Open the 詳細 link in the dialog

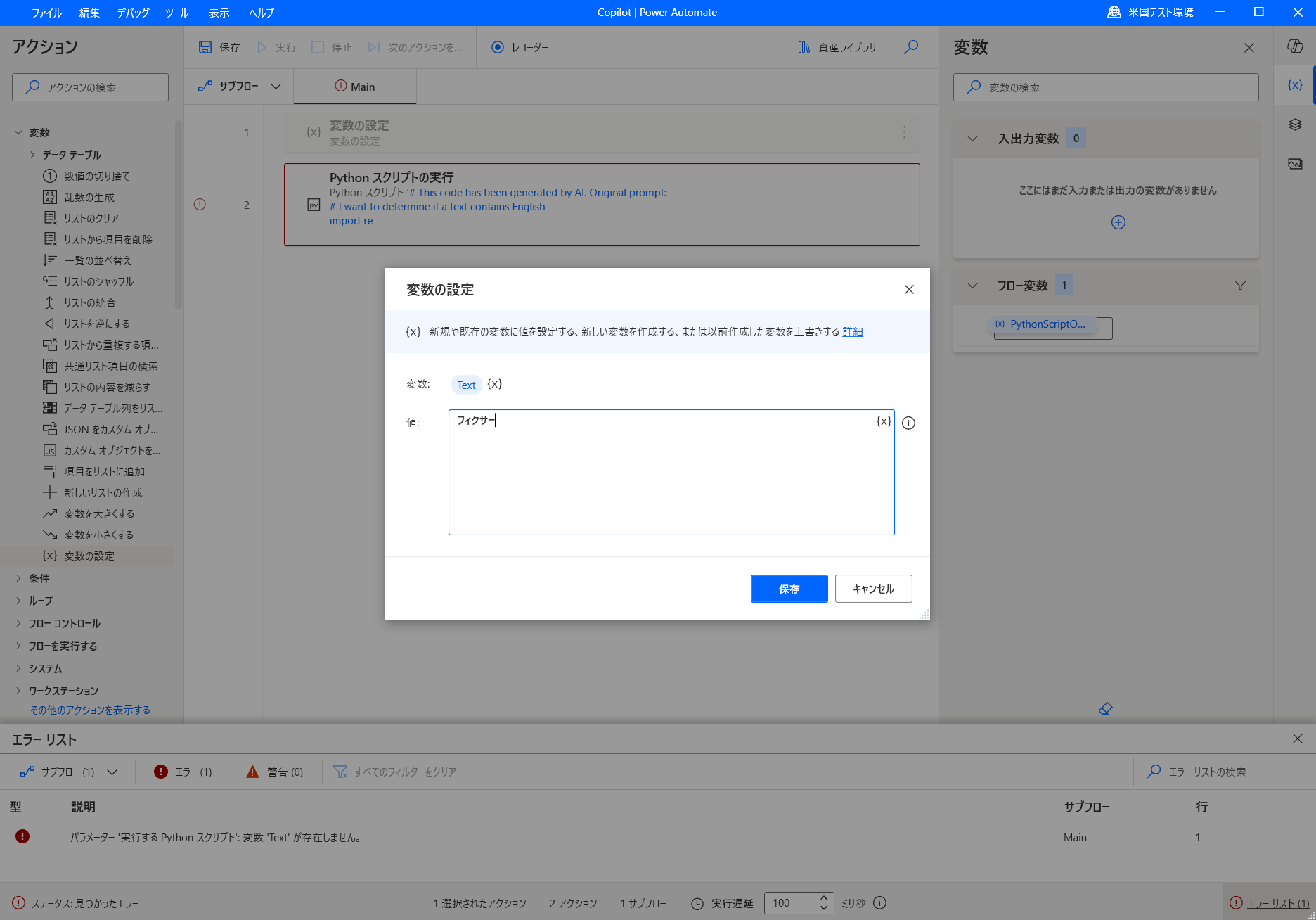[852, 331]
